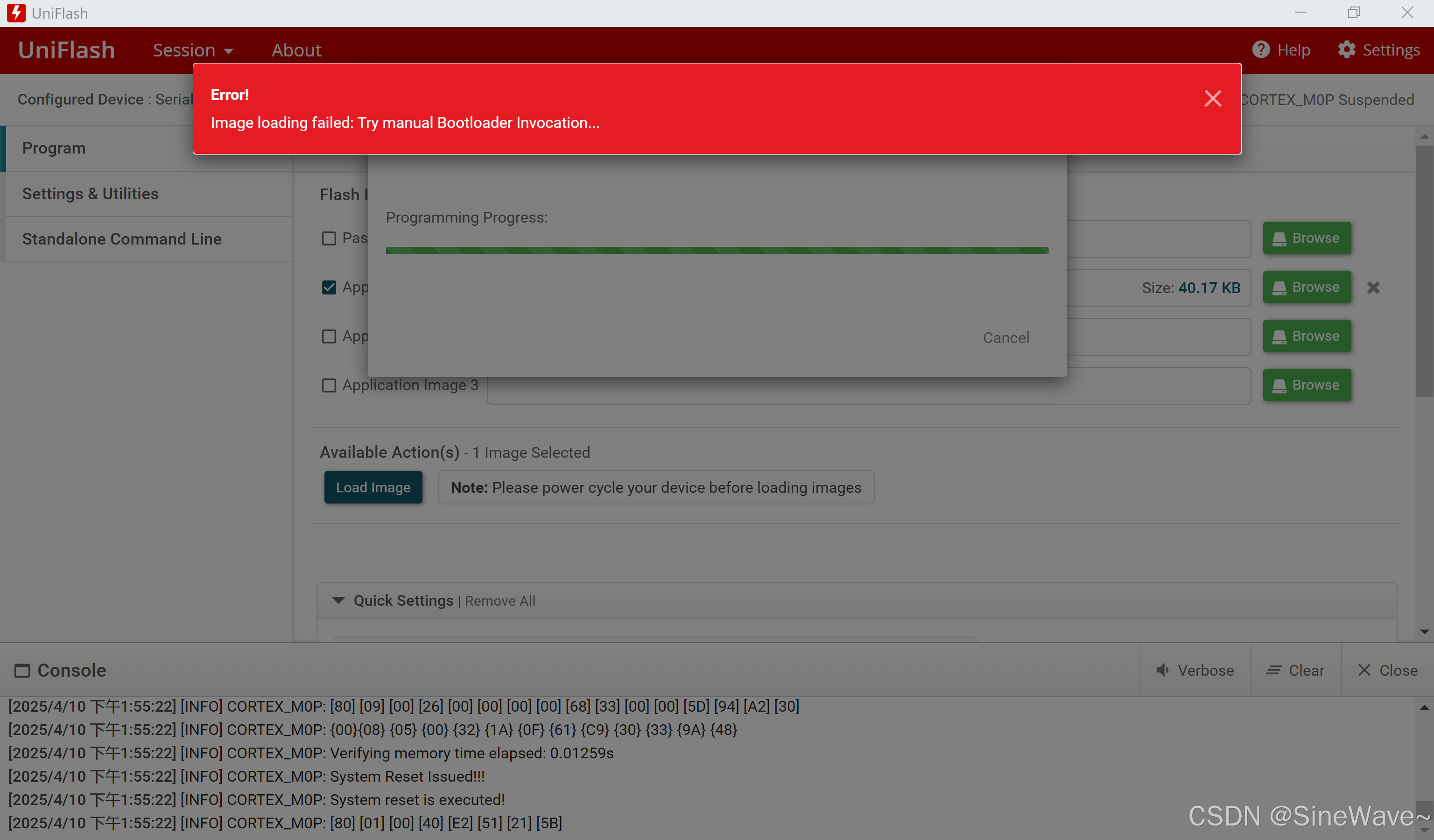
Task: Click the 'Available Action(s)' heading
Action: tap(389, 452)
